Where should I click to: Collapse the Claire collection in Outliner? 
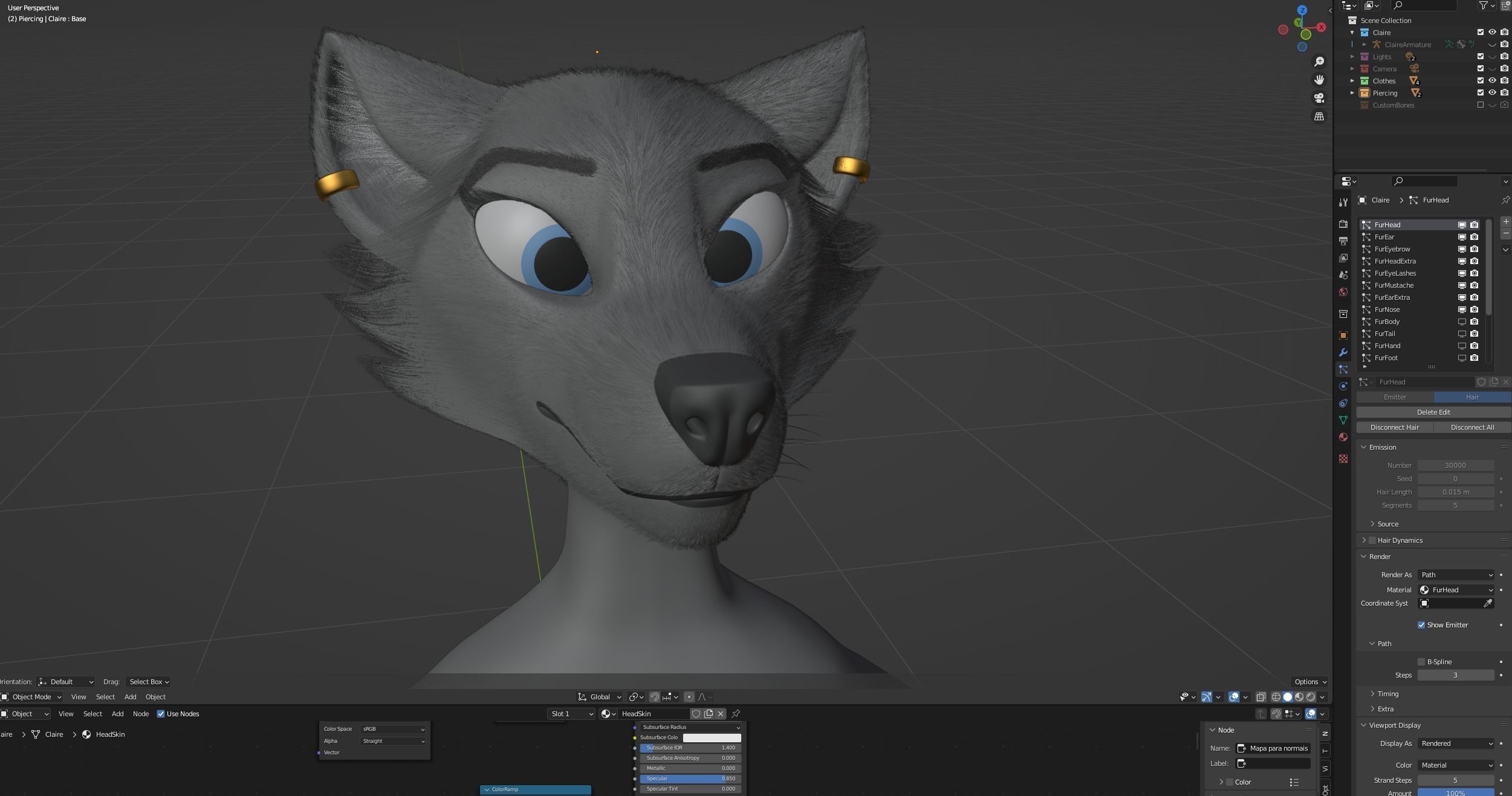(1352, 33)
